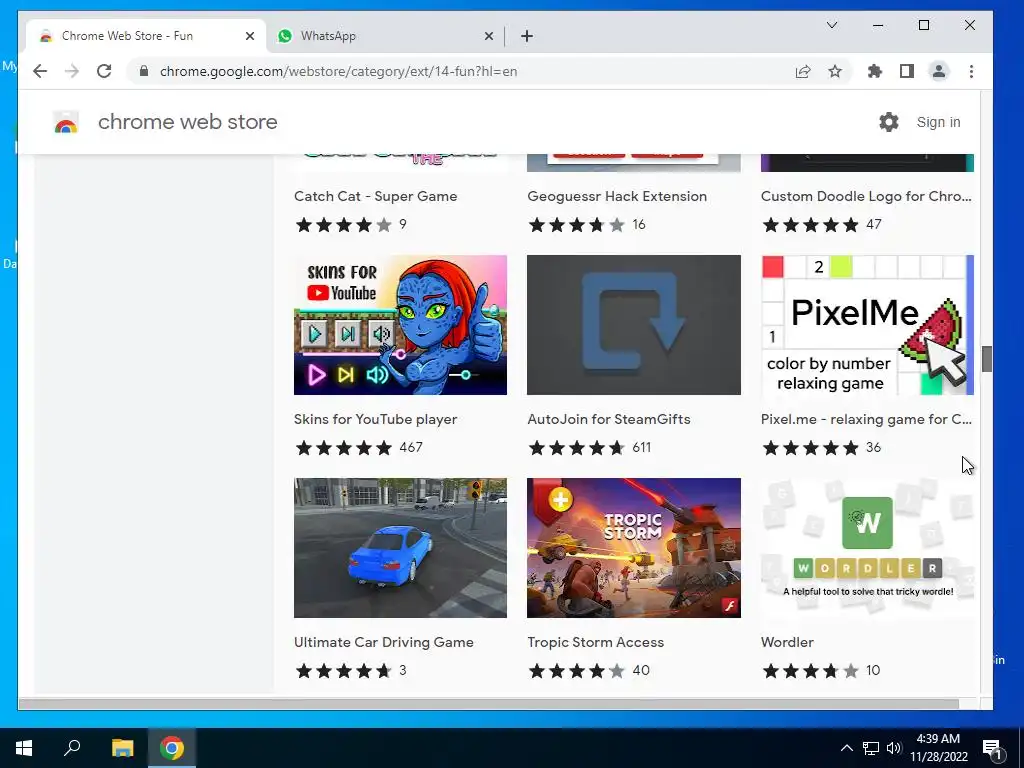Viewport: 1024px width, 768px height.
Task: Open a new tab with the plus button
Action: tap(527, 36)
